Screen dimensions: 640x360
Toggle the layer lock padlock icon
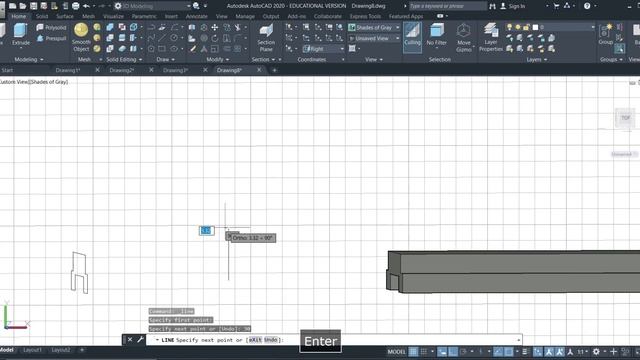point(526,27)
